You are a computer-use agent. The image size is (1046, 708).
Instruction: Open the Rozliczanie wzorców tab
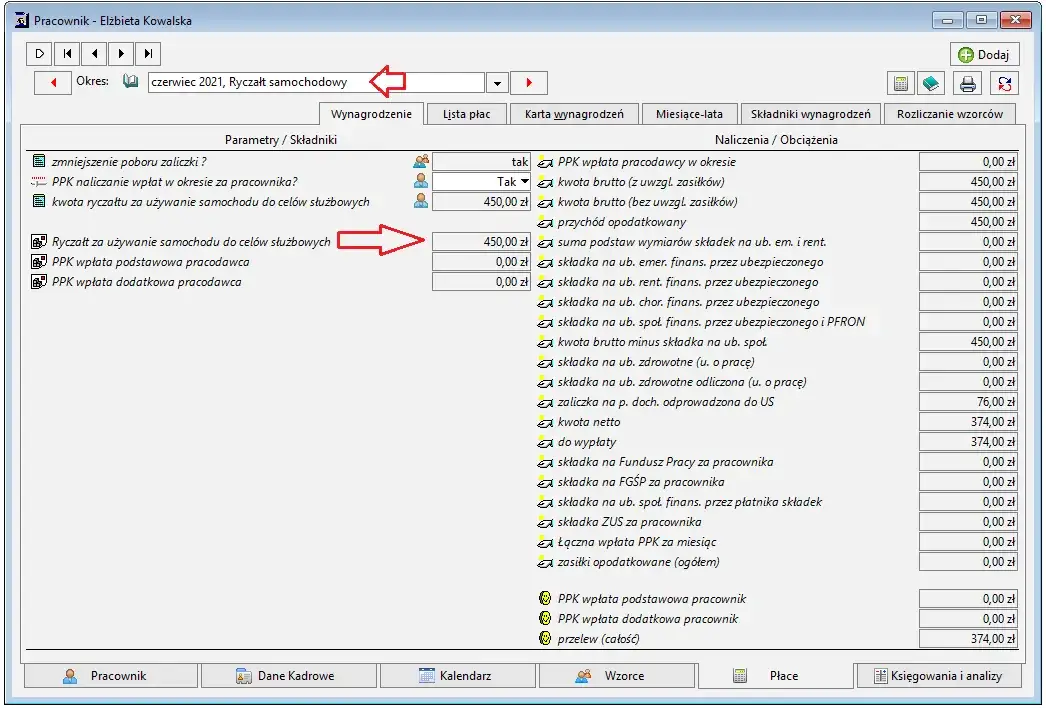949,114
